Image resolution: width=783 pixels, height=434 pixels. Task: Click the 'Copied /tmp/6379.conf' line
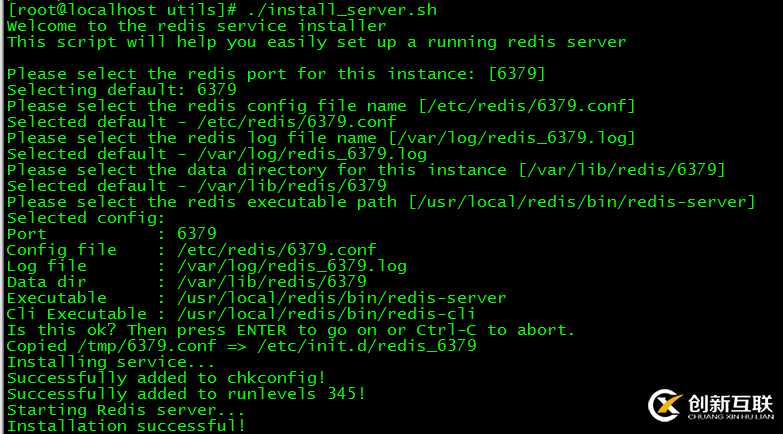(x=241, y=346)
